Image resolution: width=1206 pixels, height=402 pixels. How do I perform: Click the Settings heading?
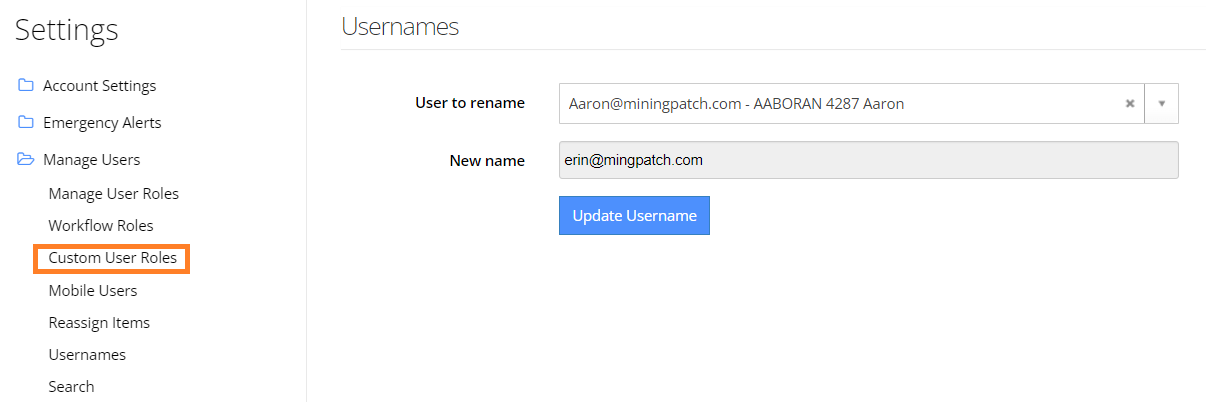click(67, 30)
